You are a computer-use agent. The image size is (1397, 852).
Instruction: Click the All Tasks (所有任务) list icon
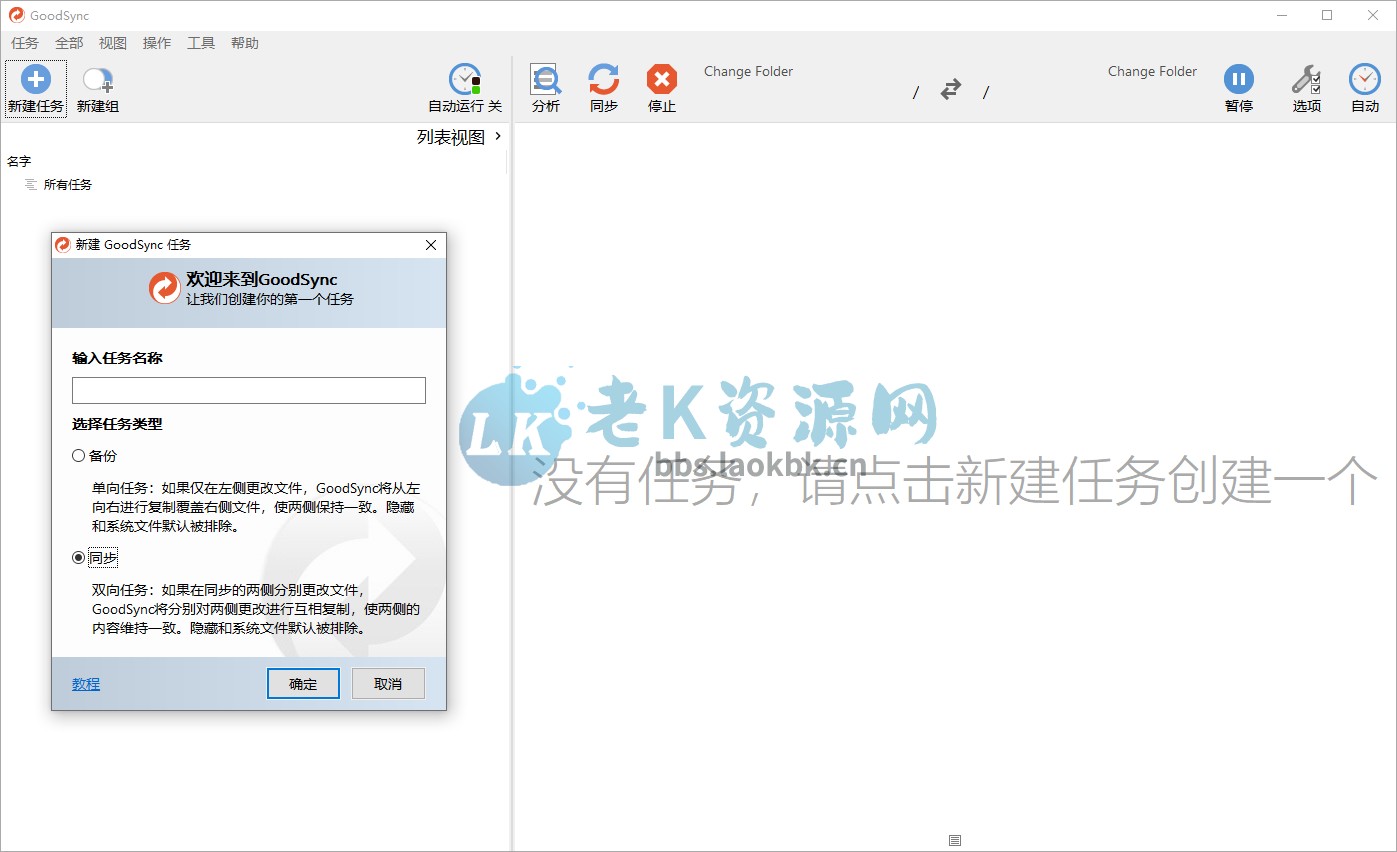click(x=31, y=185)
